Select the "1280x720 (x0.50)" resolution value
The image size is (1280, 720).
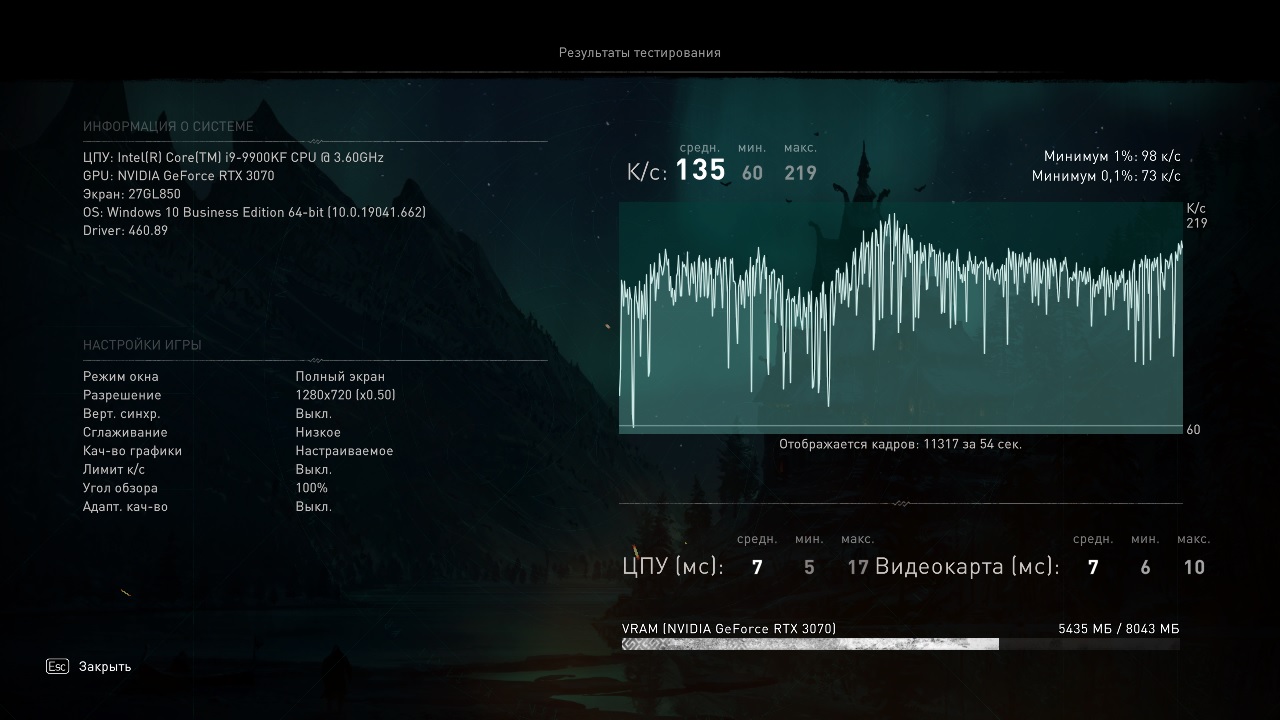pyautogui.click(x=346, y=395)
